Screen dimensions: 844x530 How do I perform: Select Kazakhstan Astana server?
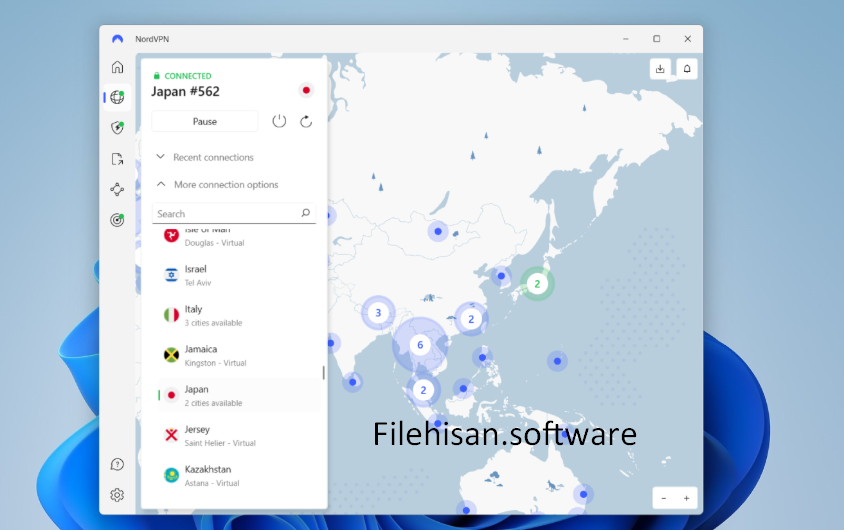[x=239, y=476]
